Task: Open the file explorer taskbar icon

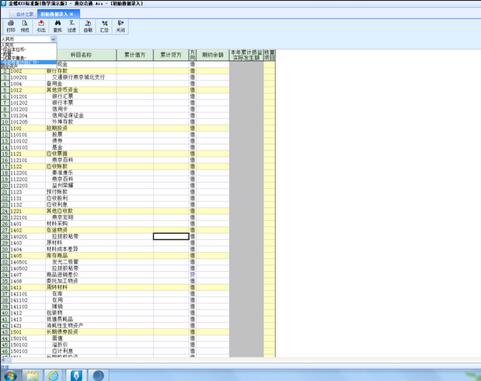Action: pos(32,375)
